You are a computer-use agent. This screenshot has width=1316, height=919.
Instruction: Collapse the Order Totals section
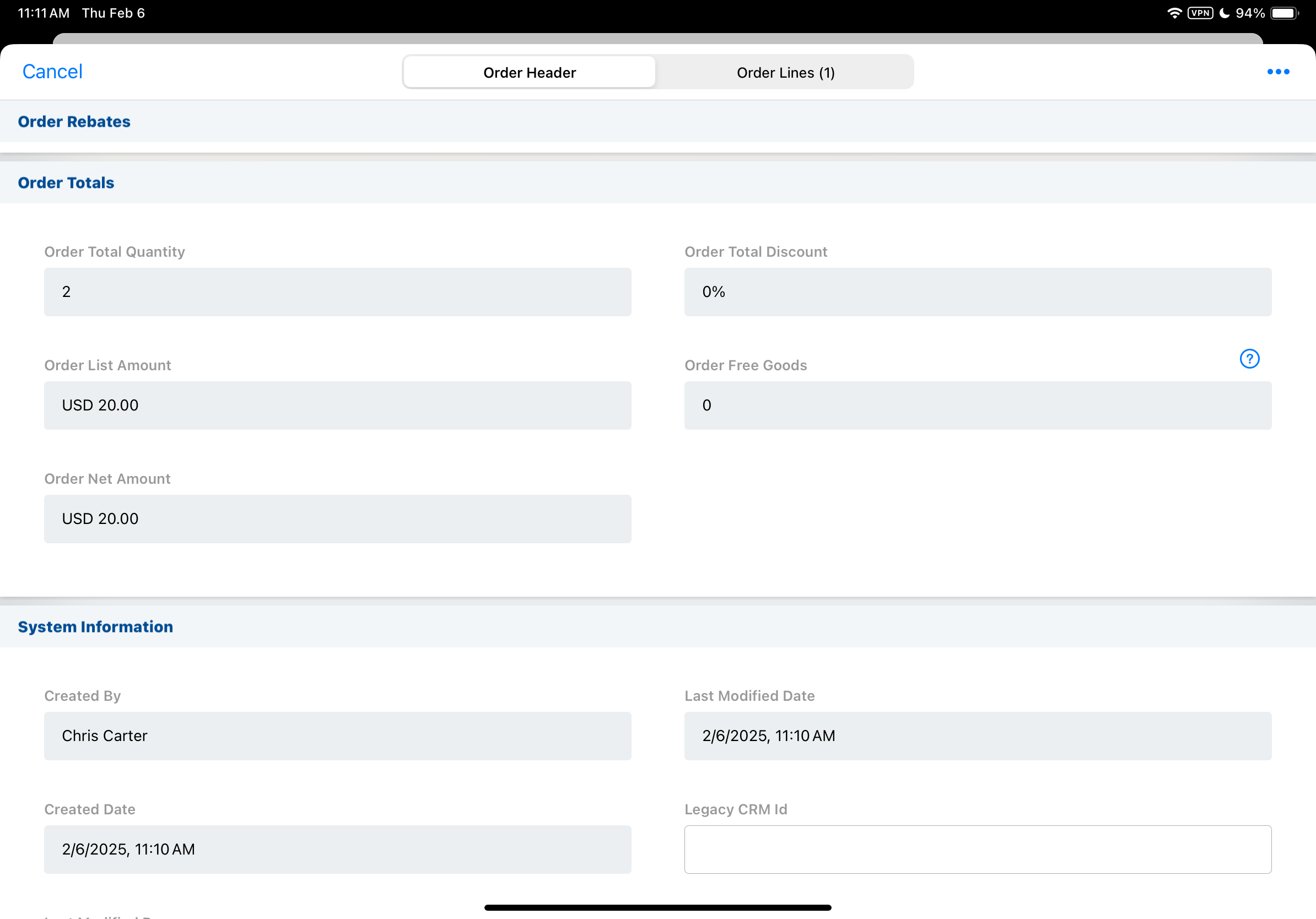click(x=67, y=183)
